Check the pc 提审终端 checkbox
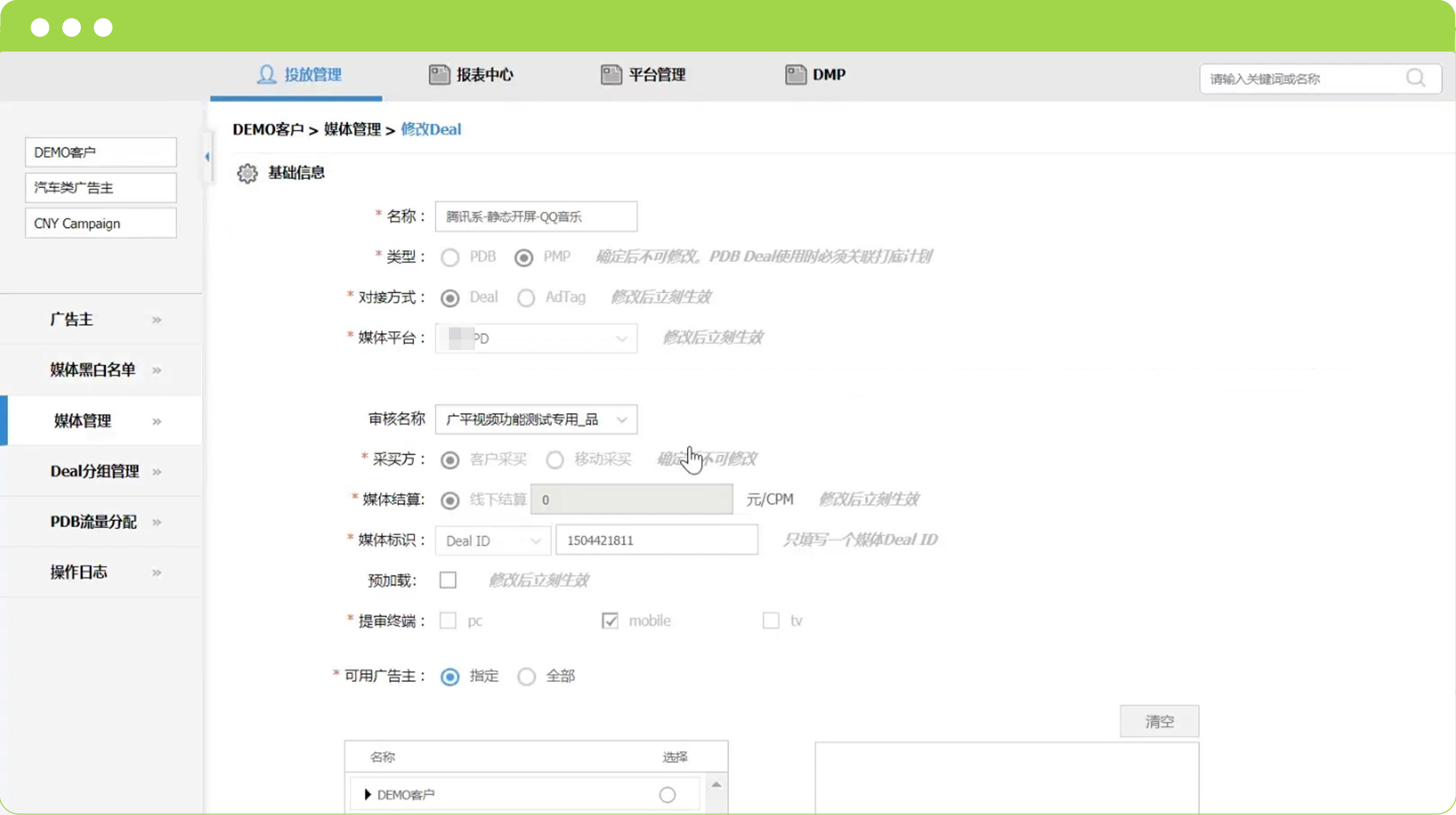The height and width of the screenshot is (815, 1456). 448,620
